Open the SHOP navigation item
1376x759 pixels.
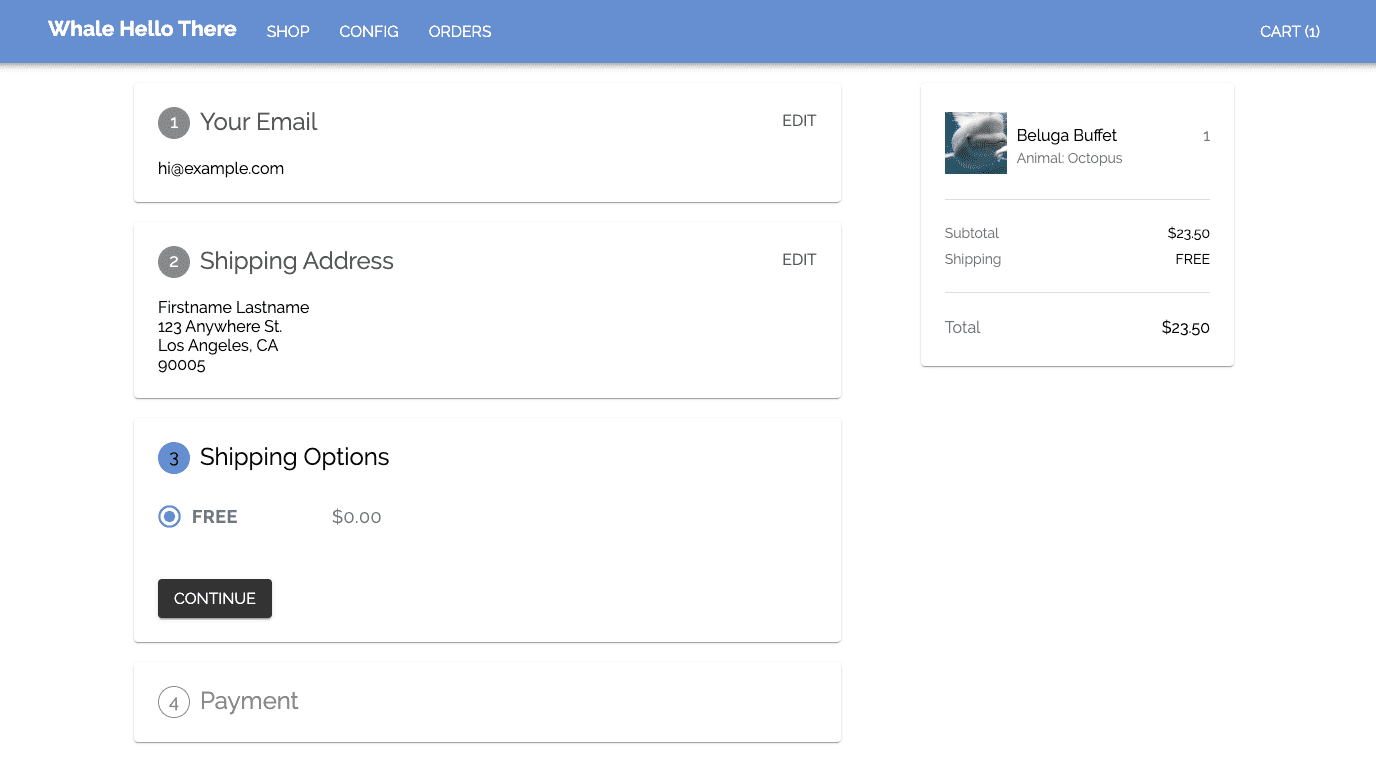(288, 32)
